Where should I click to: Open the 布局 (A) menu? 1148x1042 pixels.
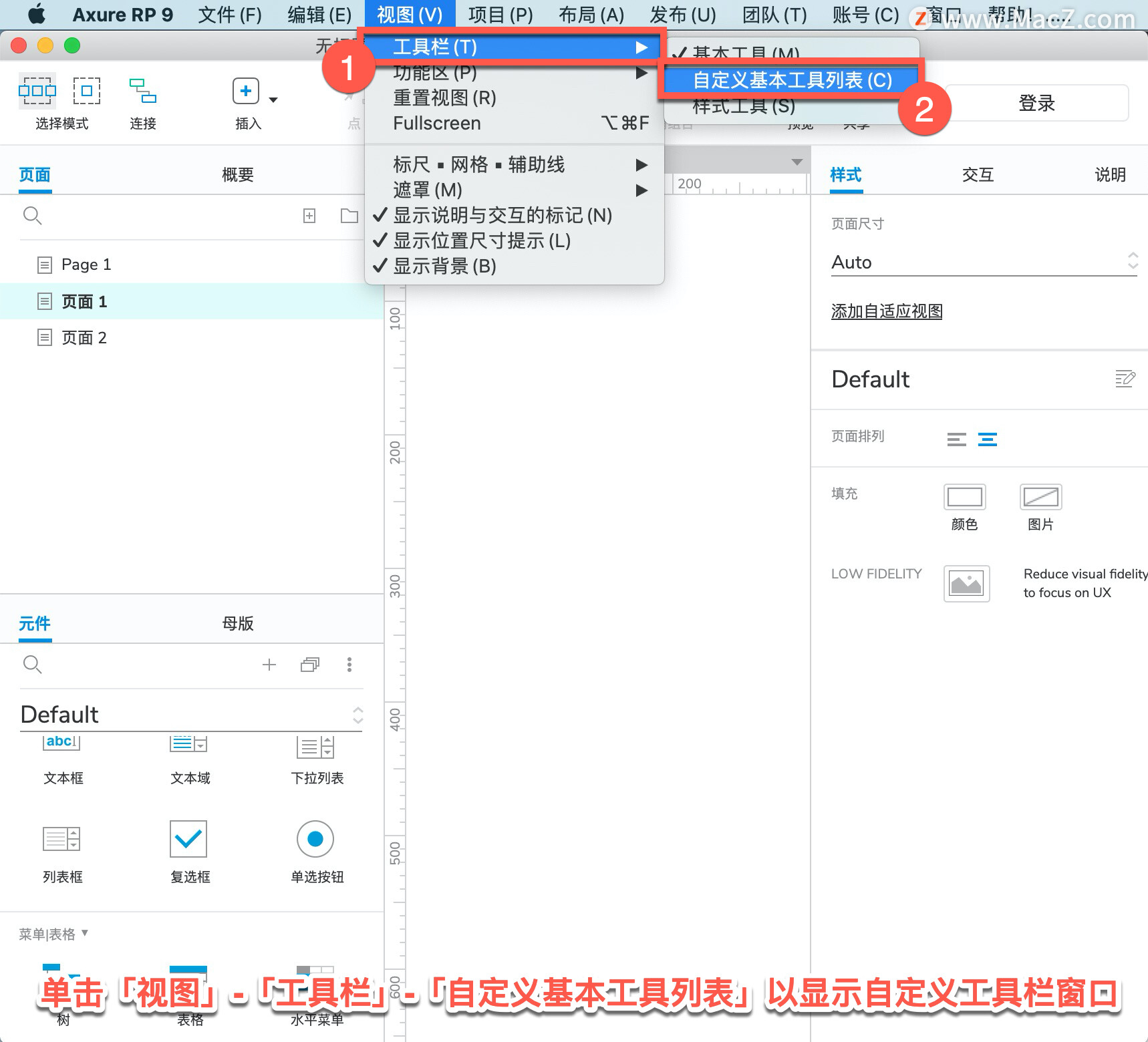591,15
